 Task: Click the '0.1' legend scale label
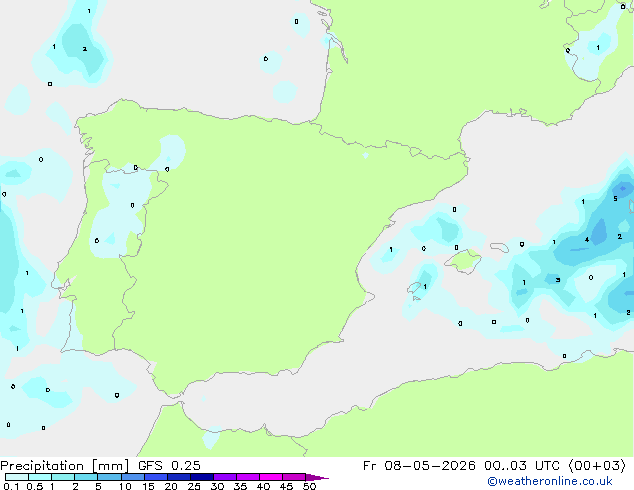click(x=11, y=486)
